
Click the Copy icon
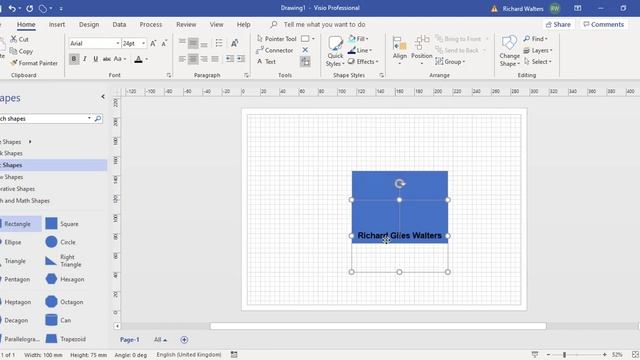[x=13, y=51]
